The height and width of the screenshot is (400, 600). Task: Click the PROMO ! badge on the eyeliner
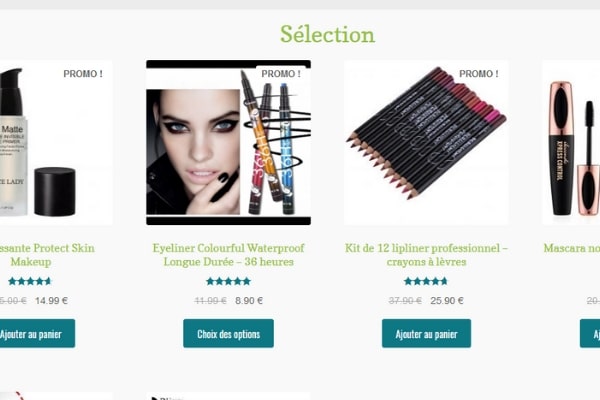pos(281,73)
